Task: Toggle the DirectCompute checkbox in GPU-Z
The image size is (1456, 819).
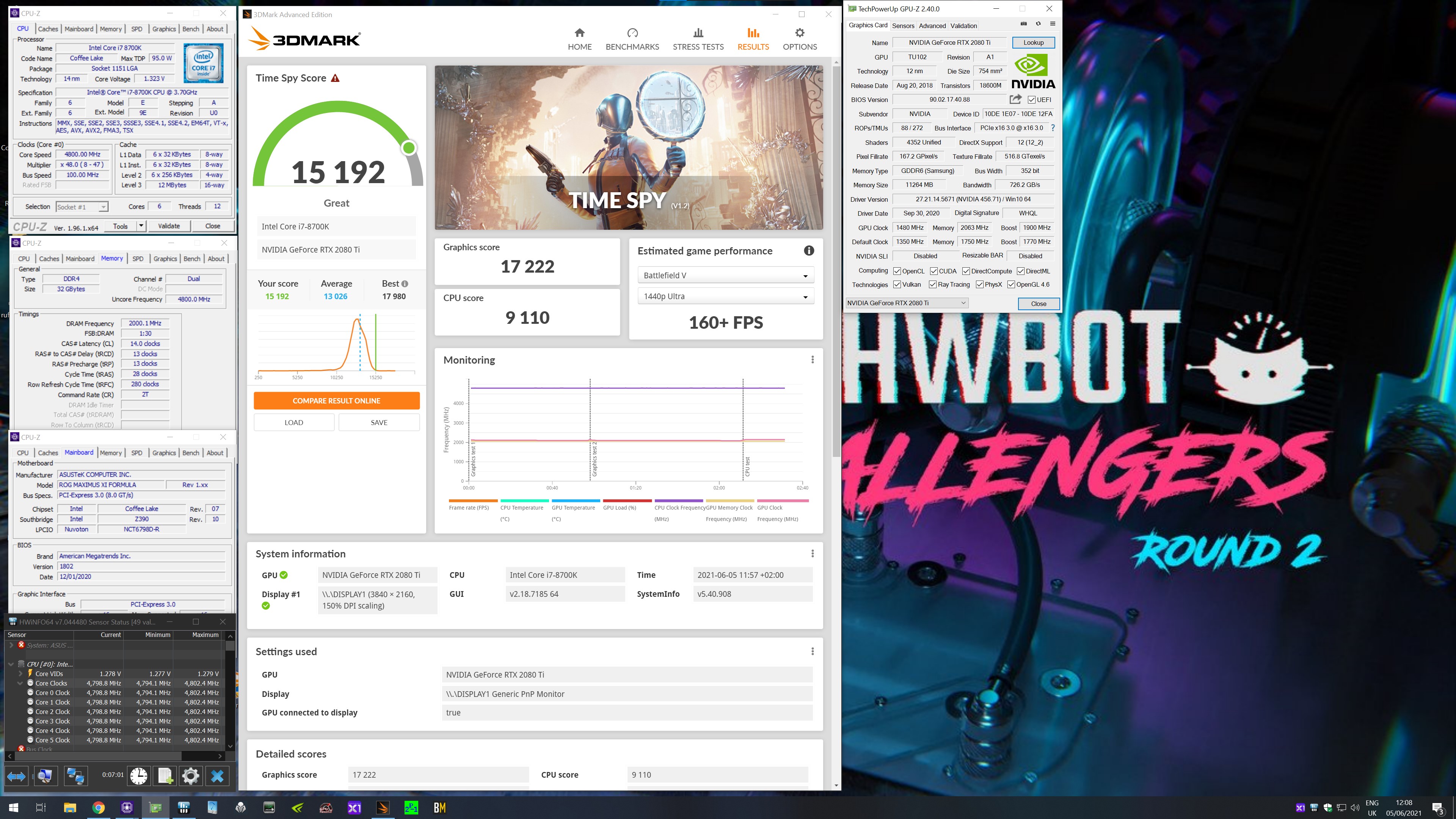Action: coord(966,271)
